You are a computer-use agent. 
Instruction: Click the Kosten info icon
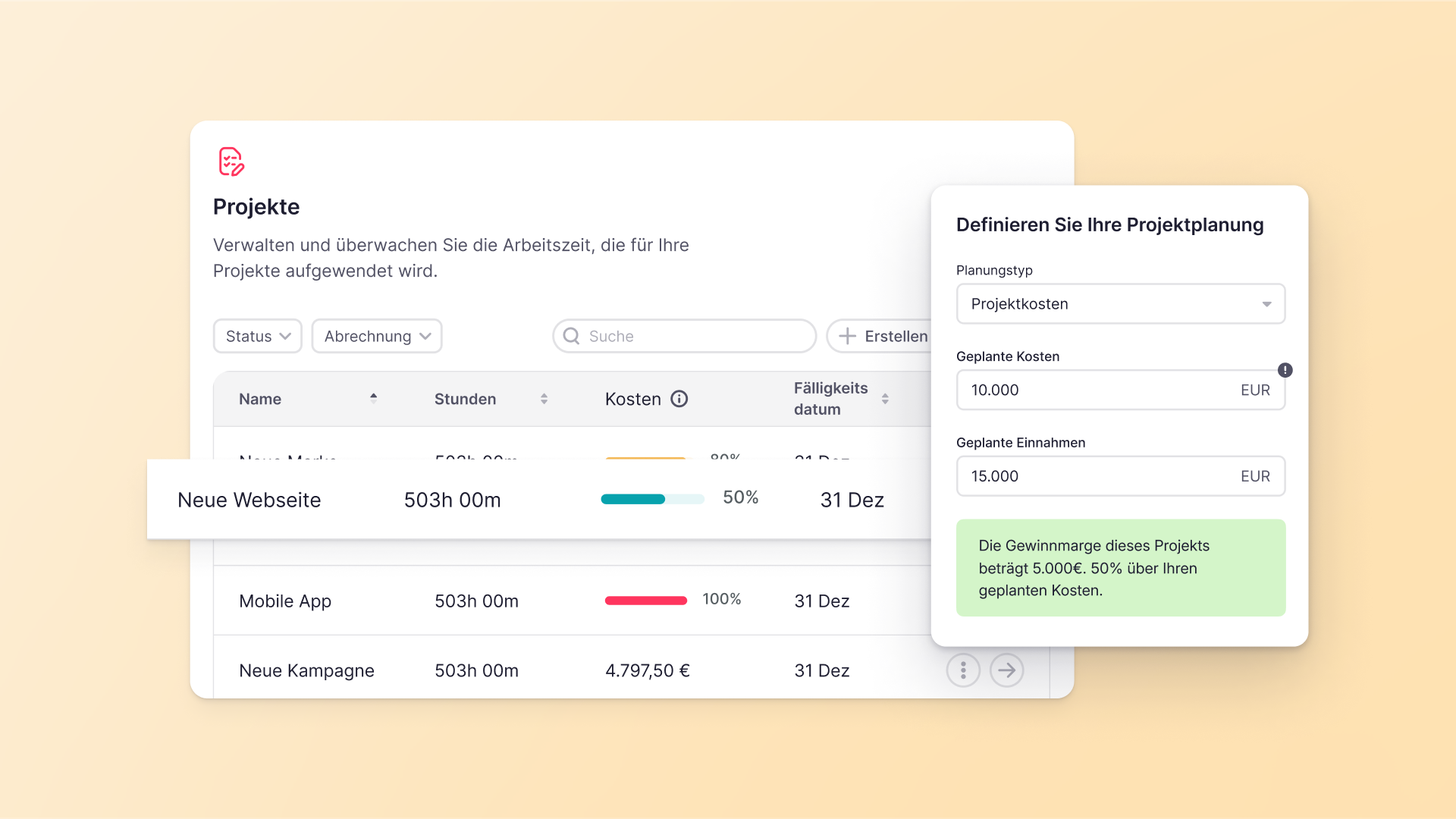point(679,399)
